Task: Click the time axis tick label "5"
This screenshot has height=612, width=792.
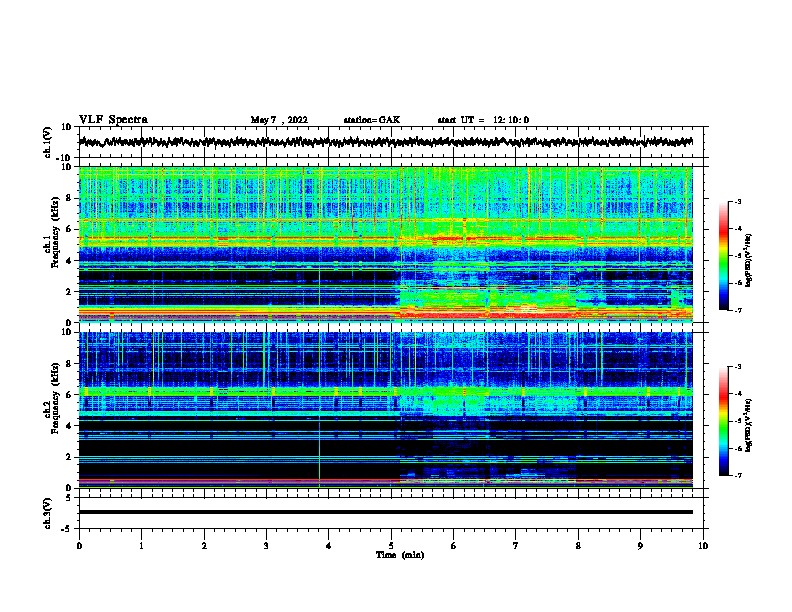Action: point(391,546)
